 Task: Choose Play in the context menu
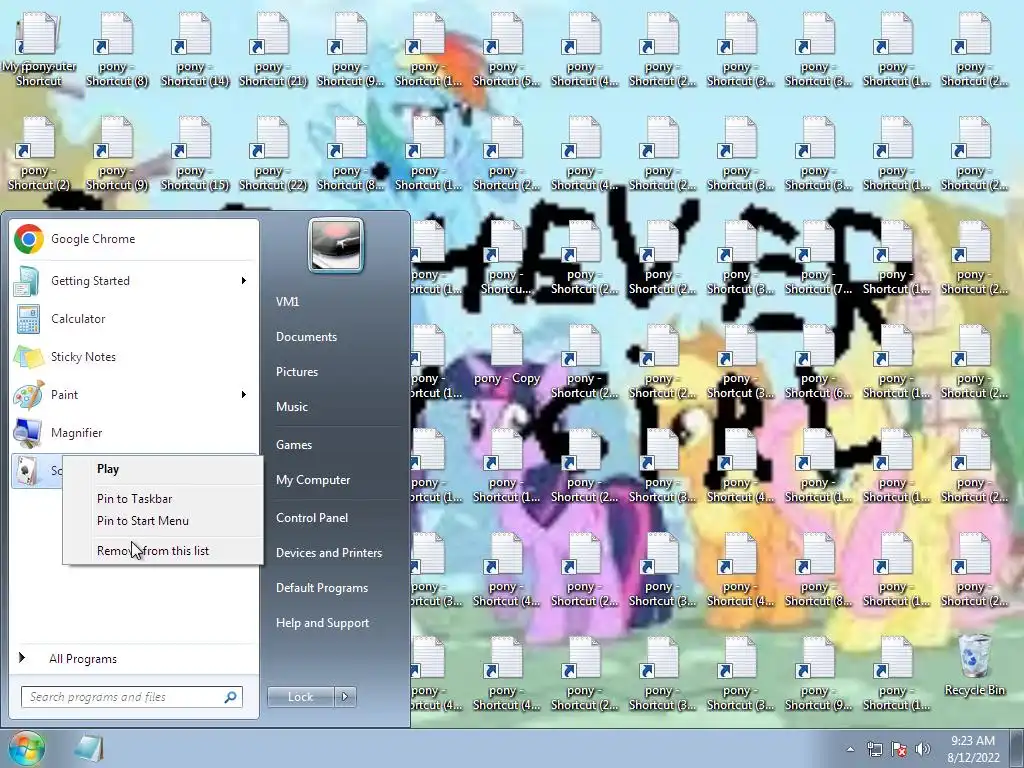coord(163,469)
